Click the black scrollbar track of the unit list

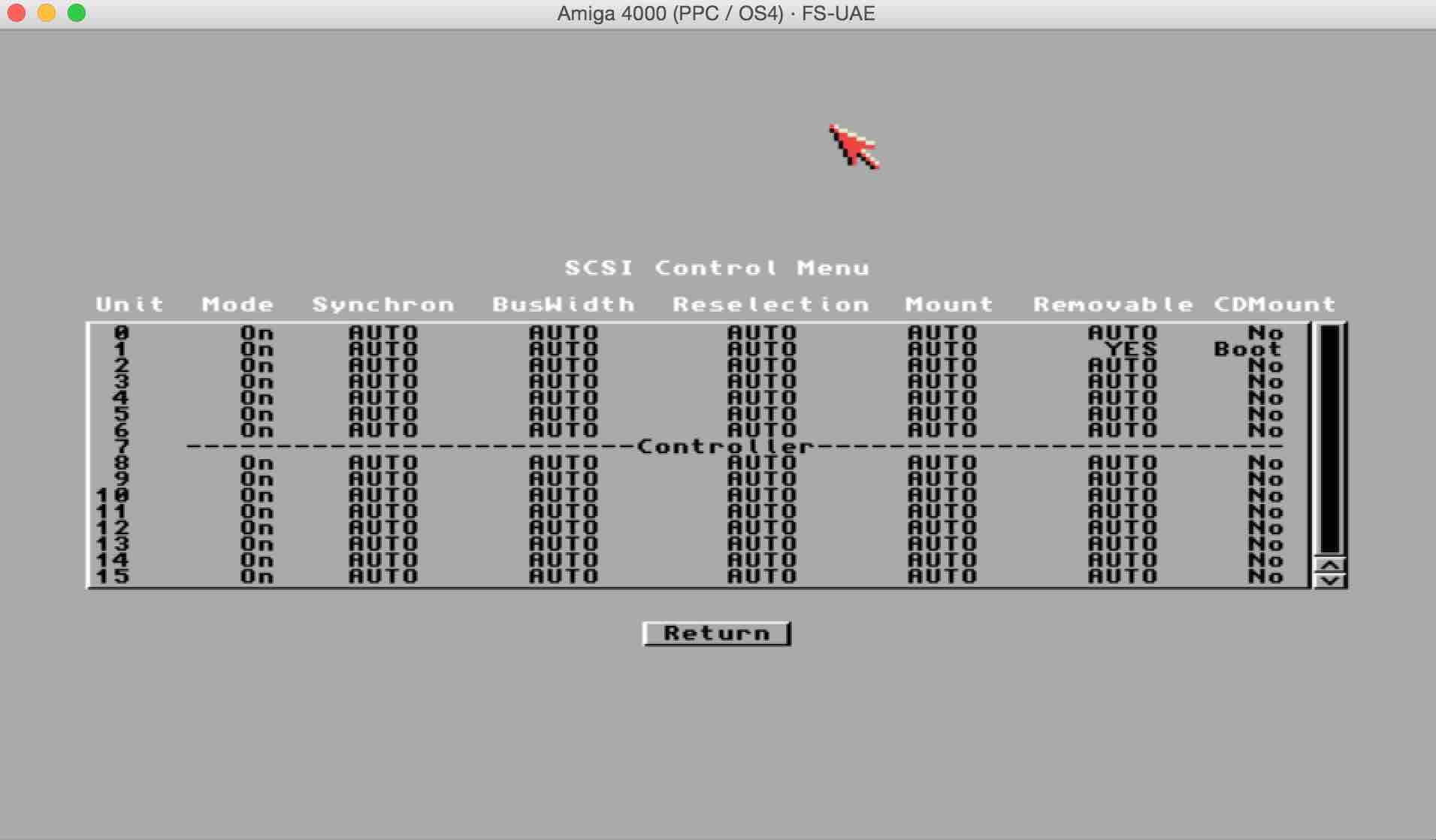(1330, 440)
